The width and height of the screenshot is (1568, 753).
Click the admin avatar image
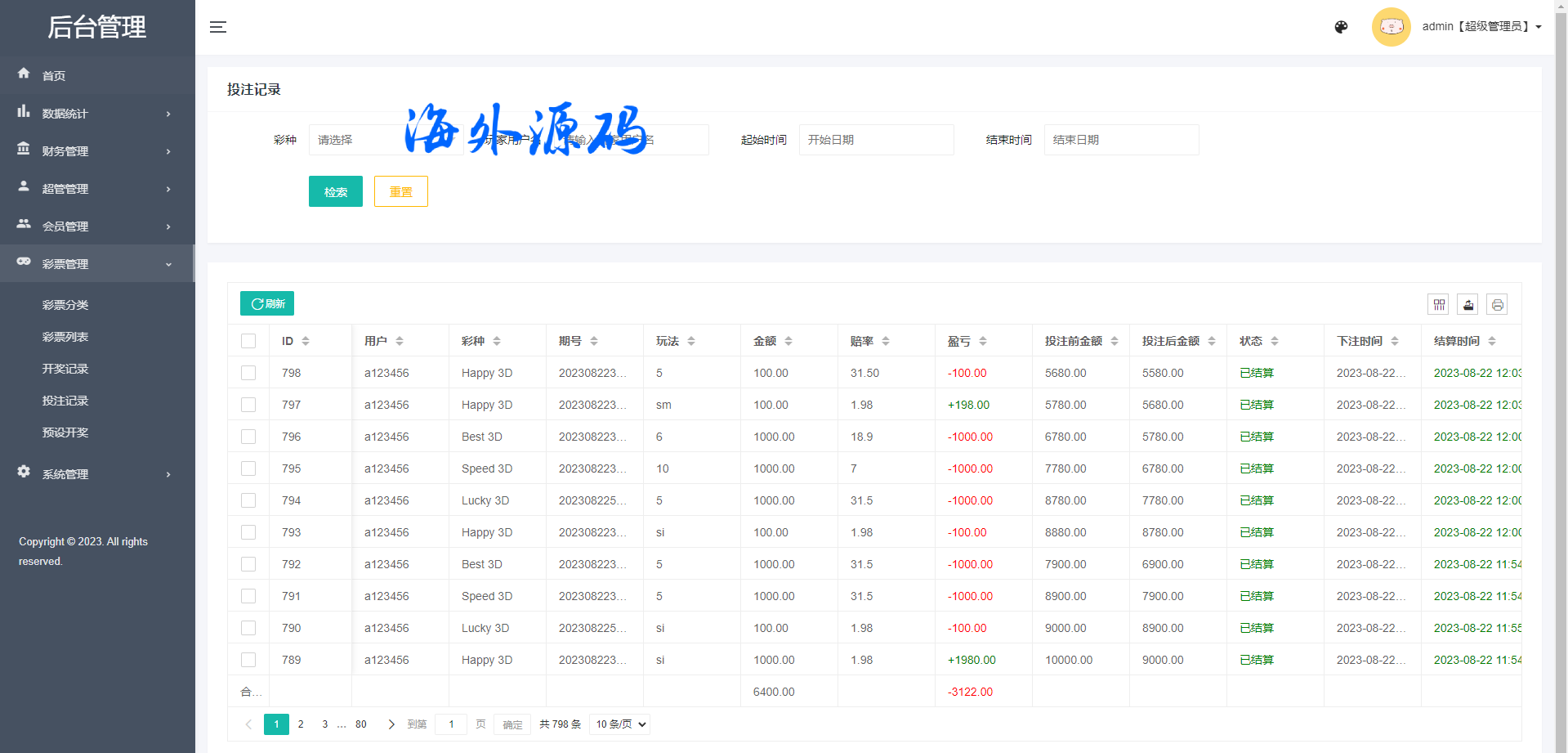1391,27
